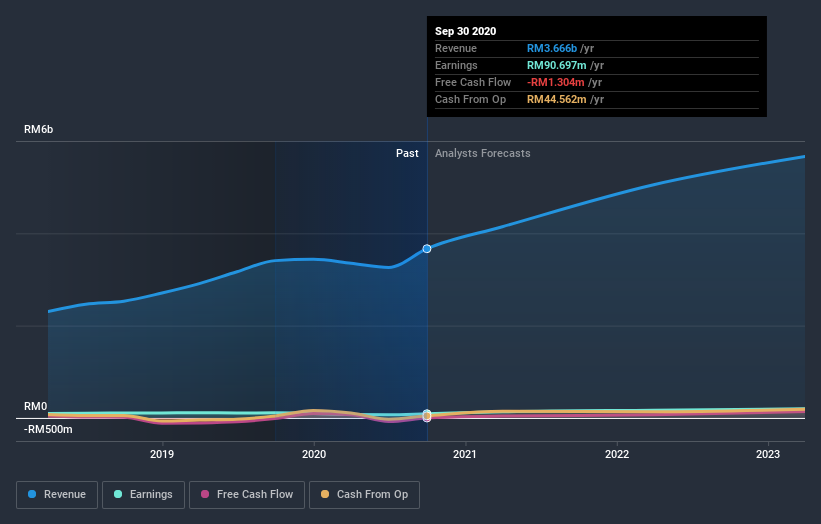Click the Sep 30 2020 tooltip date
This screenshot has width=821, height=524.
pos(465,31)
